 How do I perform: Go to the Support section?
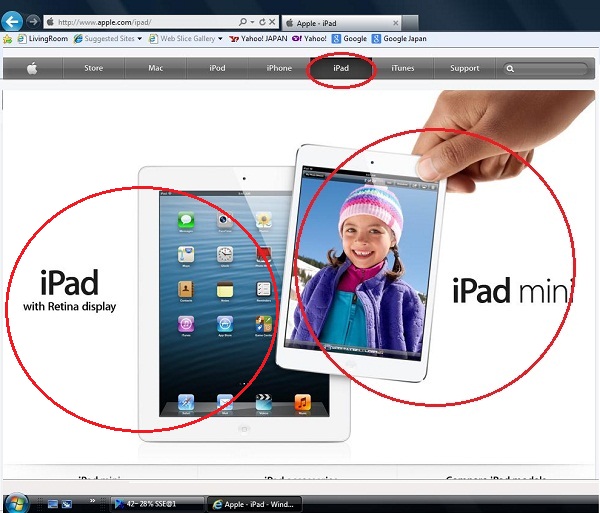465,68
